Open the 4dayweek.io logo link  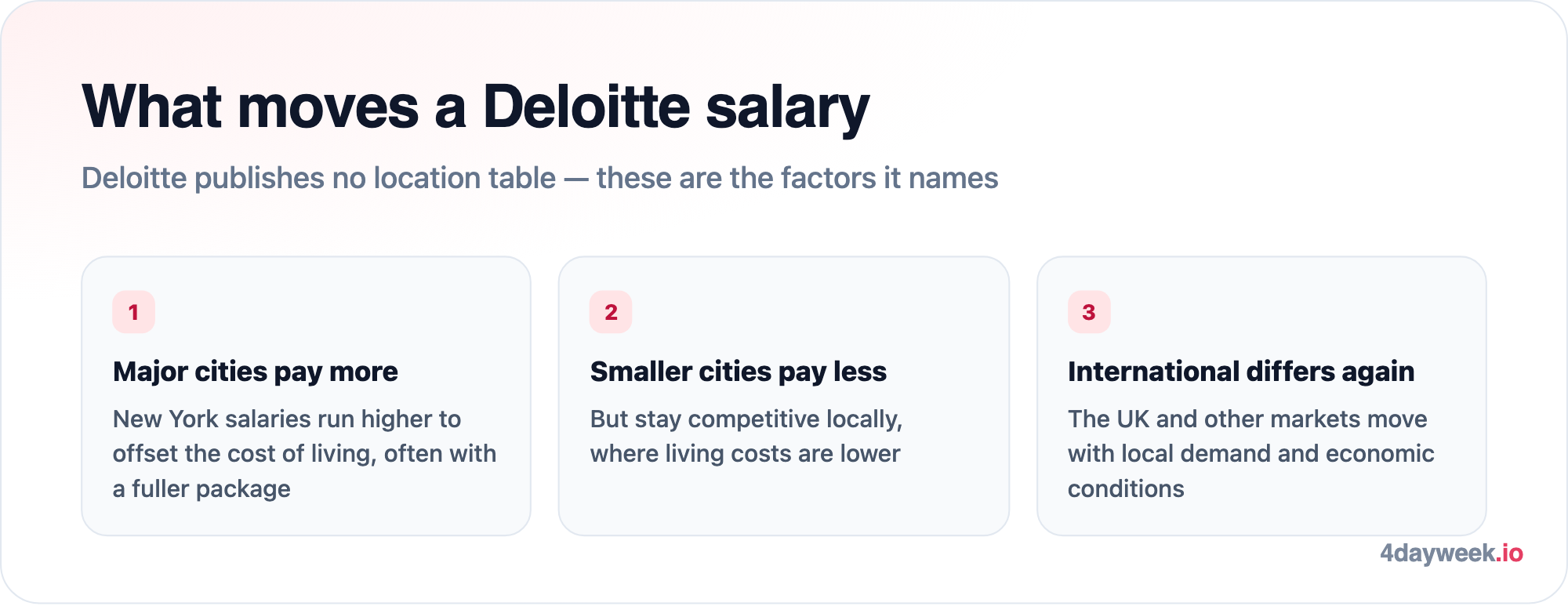pyautogui.click(x=1451, y=553)
